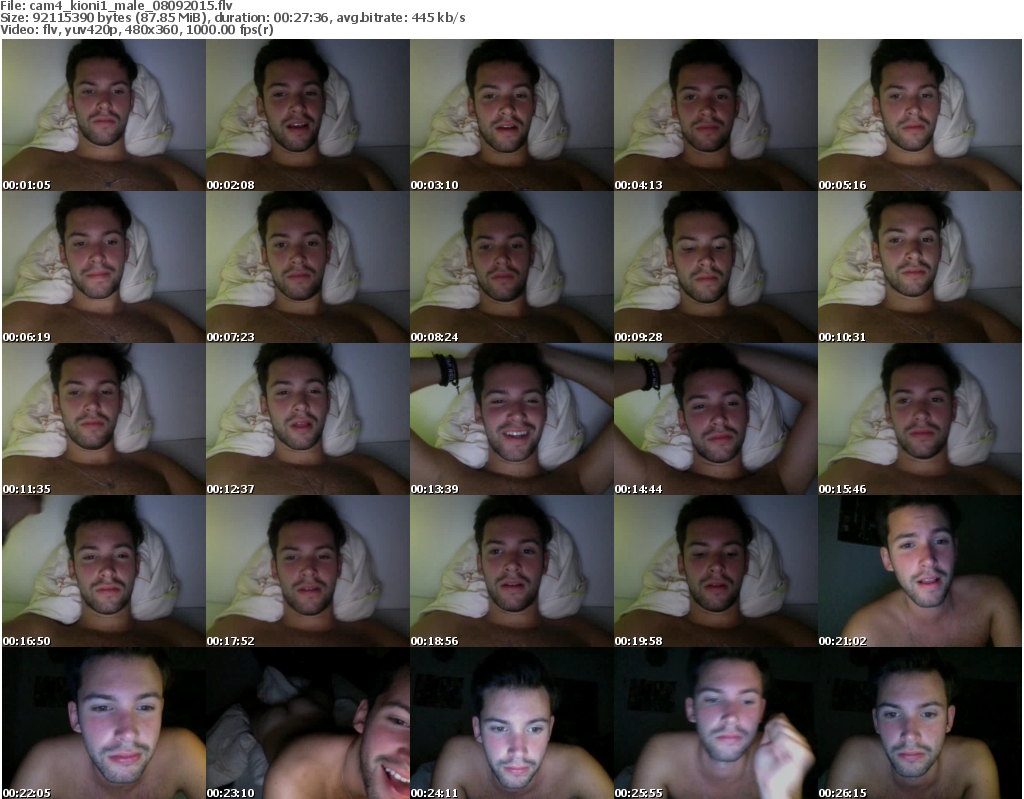Click the yuv420p pixel format text

pos(92,30)
